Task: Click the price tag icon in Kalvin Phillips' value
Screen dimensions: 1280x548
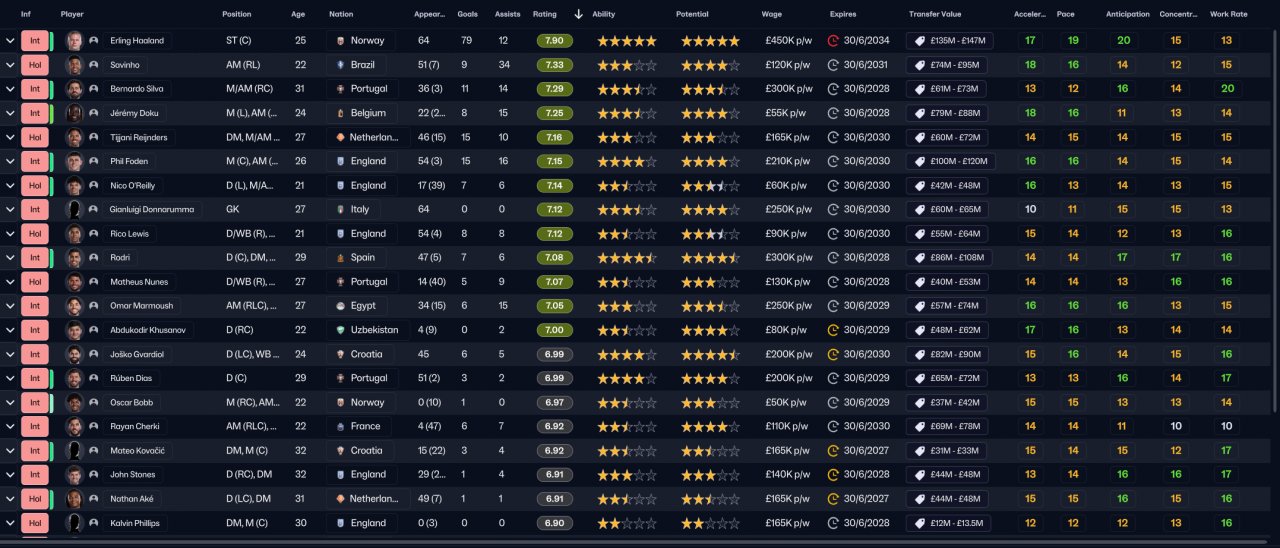Action: (918, 522)
